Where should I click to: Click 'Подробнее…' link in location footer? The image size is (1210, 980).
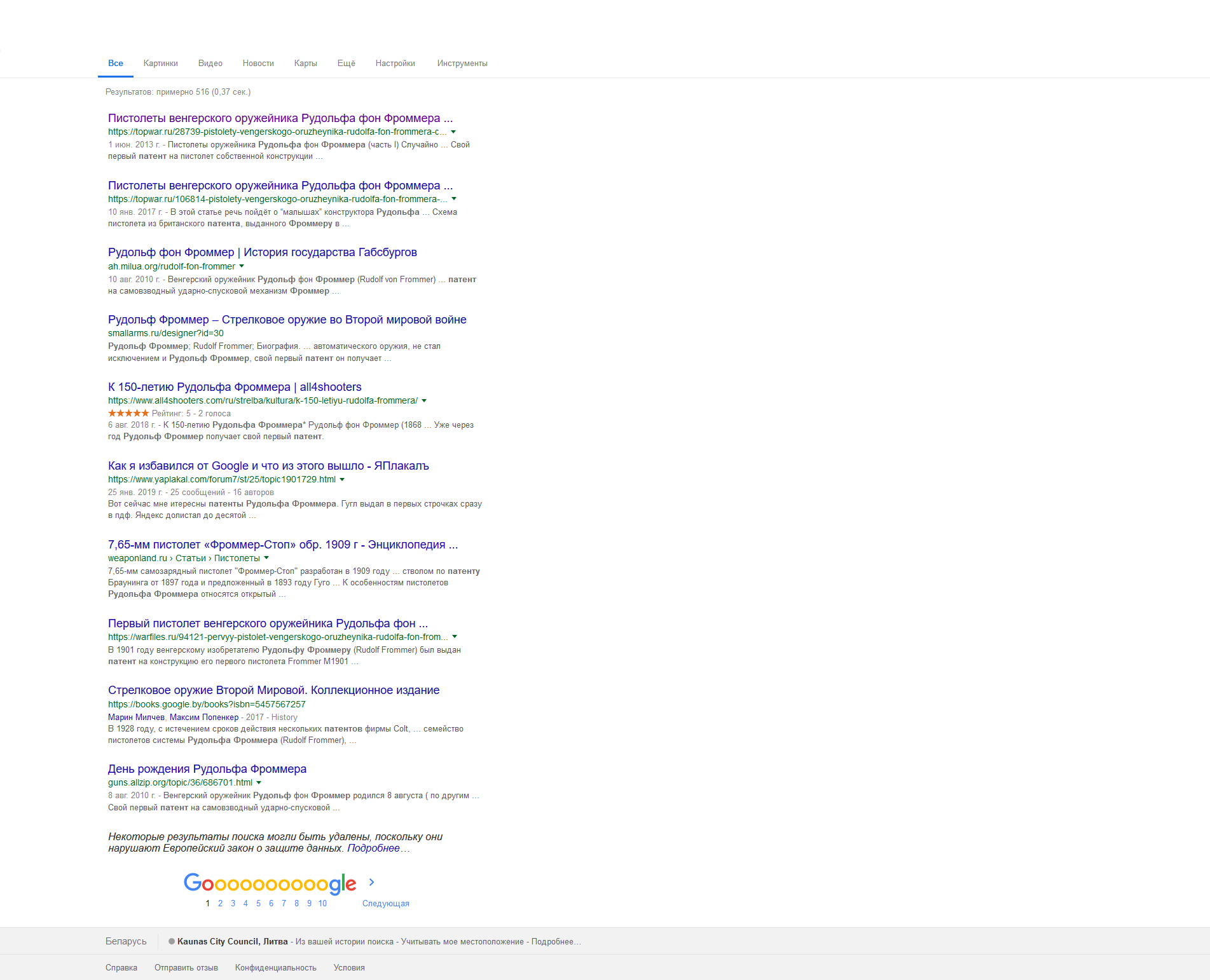coord(556,942)
